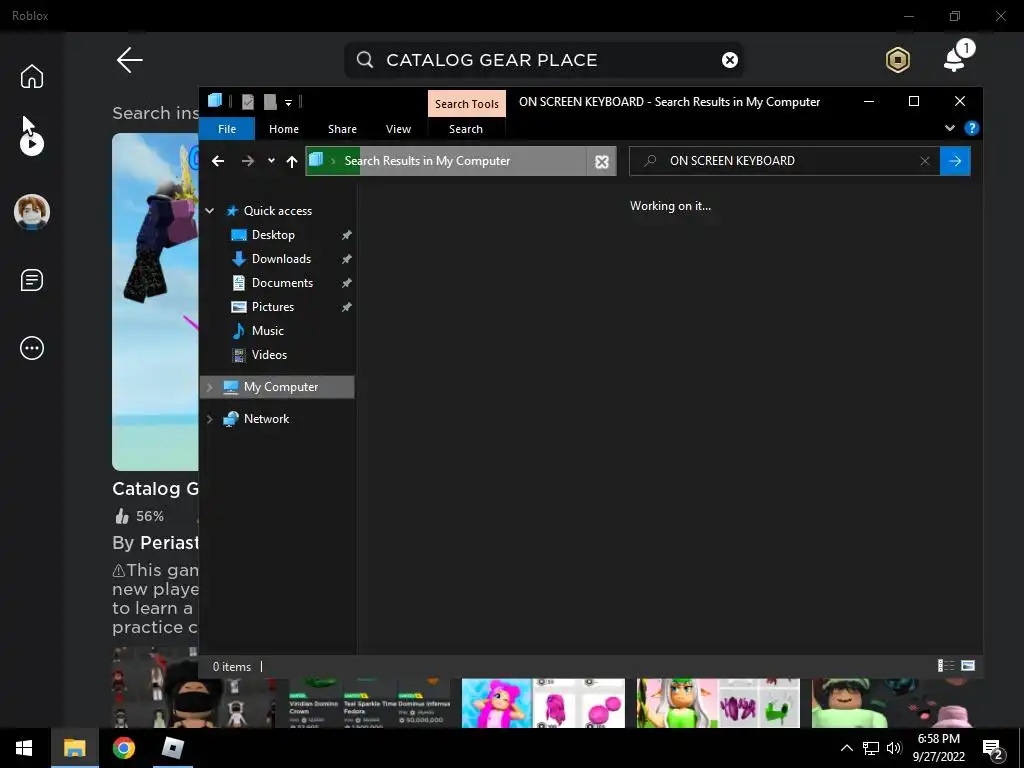The image size is (1024, 768).
Task: Go to Roblox Home icon
Action: 31,76
